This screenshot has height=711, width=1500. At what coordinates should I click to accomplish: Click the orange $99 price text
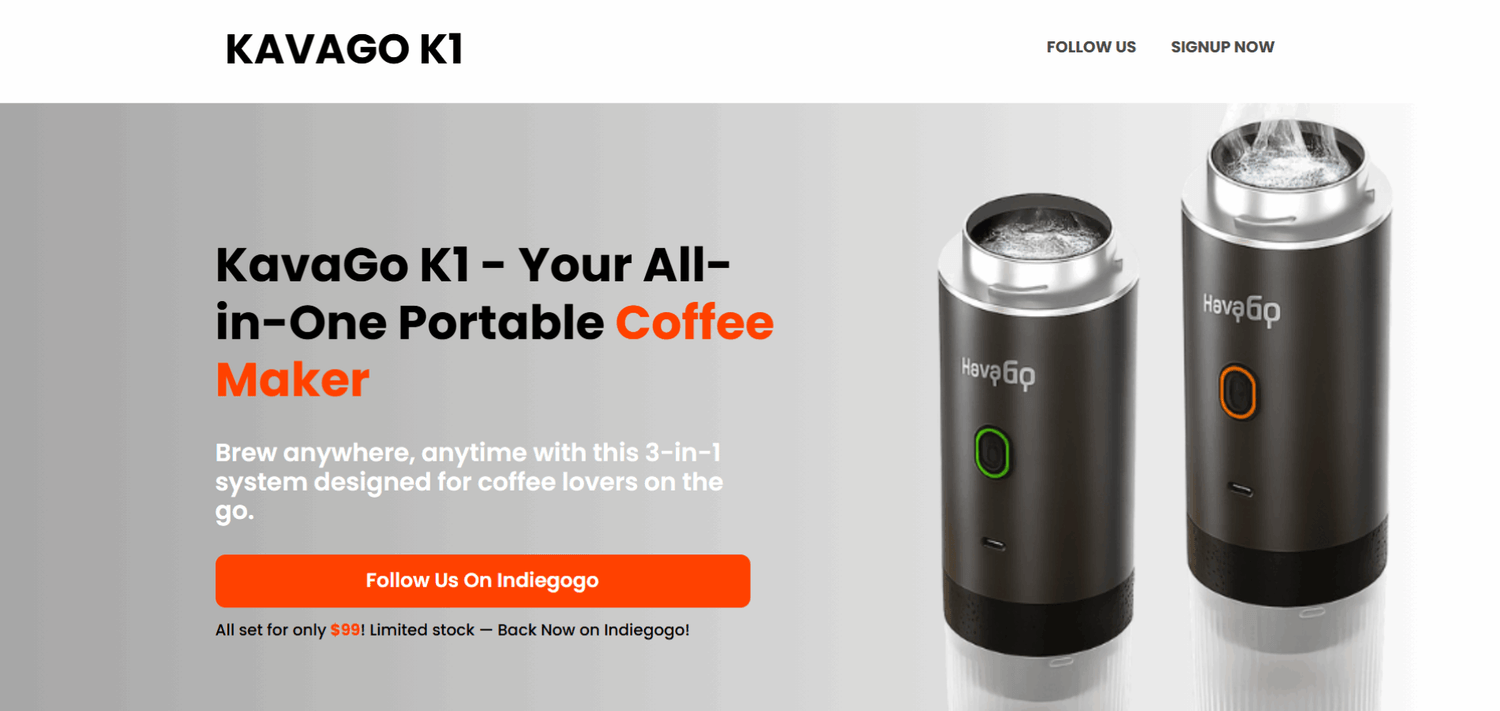tap(345, 631)
